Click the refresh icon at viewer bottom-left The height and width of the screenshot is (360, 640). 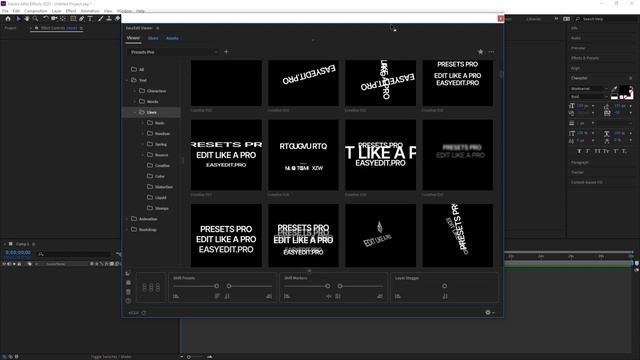[144, 313]
